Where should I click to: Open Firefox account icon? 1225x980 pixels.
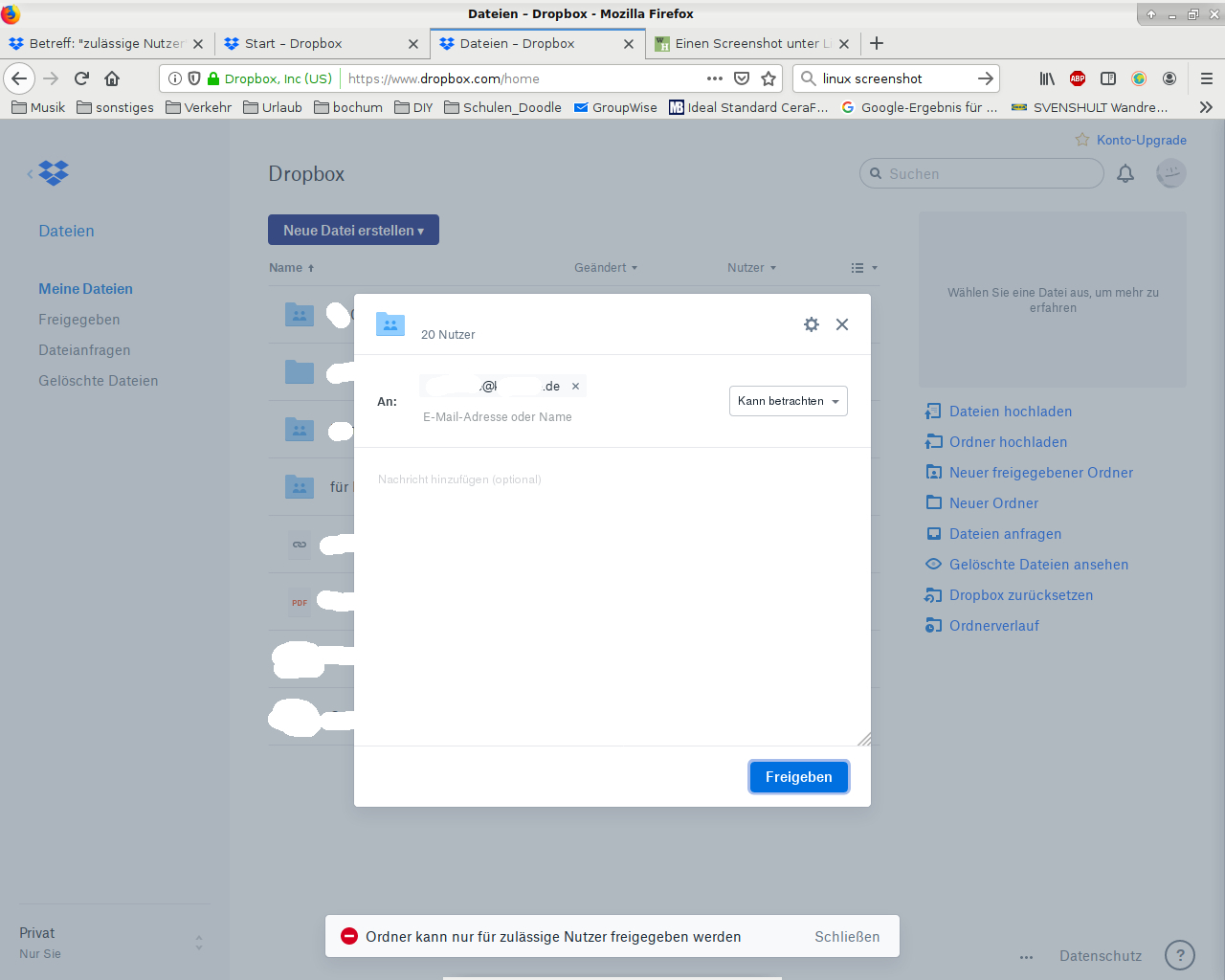1169,78
